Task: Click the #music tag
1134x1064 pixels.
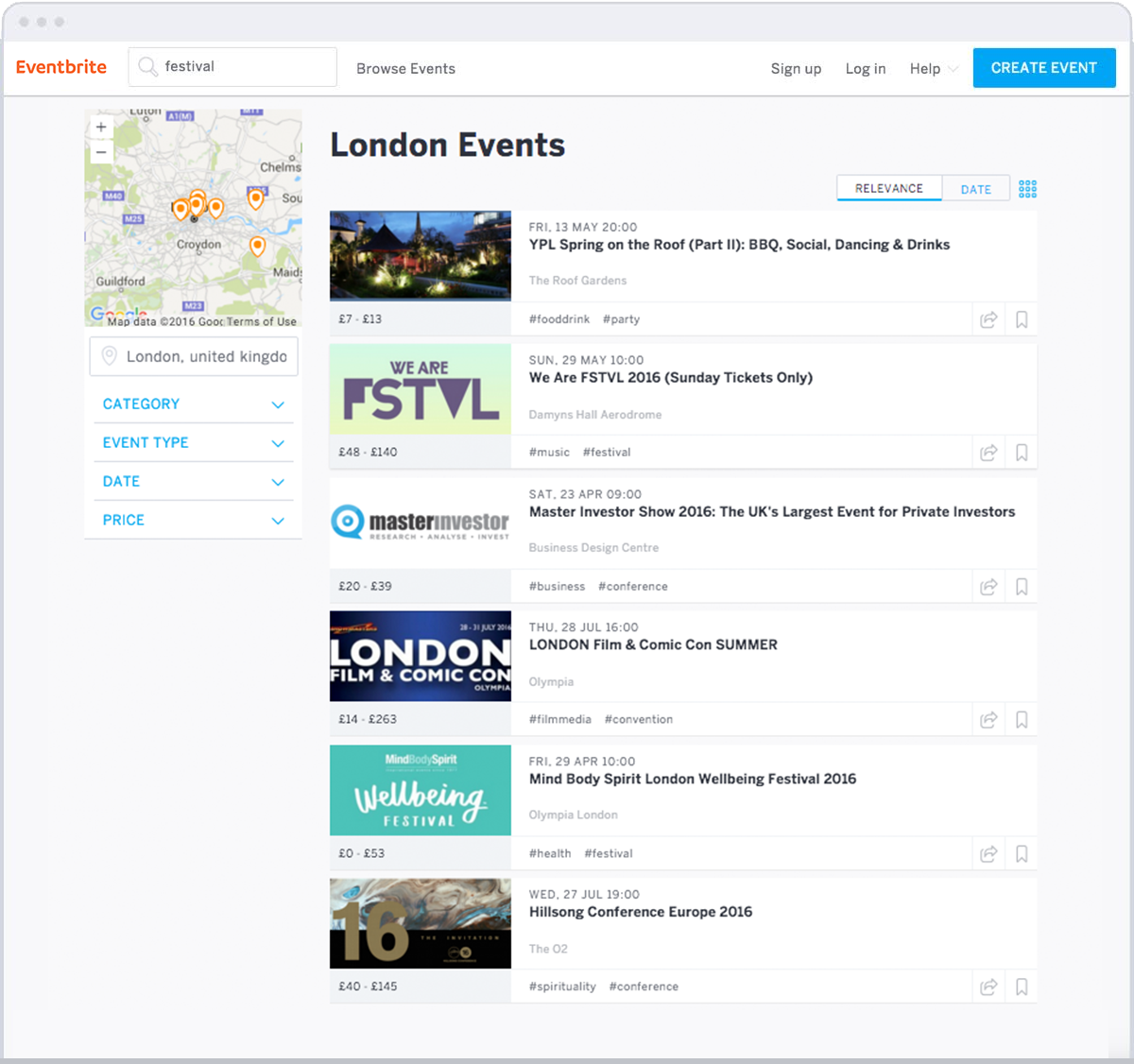Action: (x=549, y=453)
